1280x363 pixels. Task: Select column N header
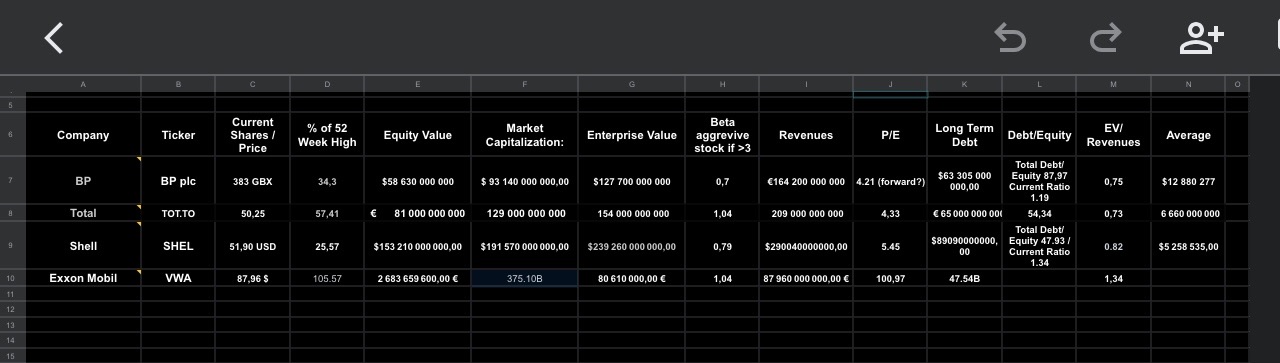point(1188,85)
